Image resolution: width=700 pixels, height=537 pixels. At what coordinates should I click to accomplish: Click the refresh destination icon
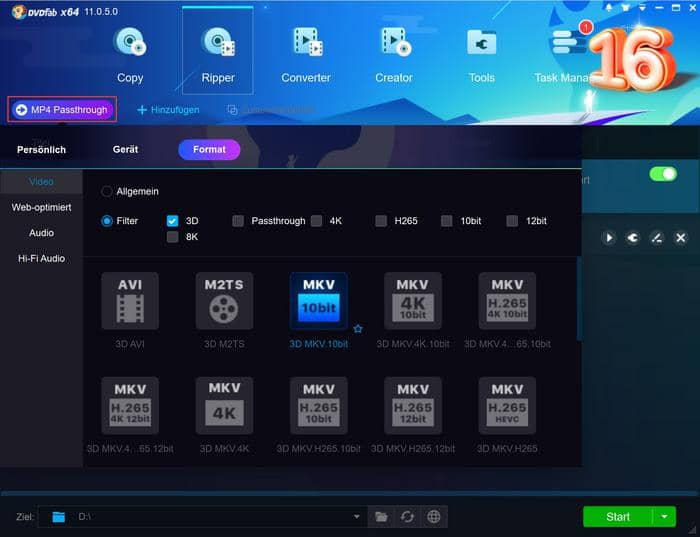click(x=407, y=517)
